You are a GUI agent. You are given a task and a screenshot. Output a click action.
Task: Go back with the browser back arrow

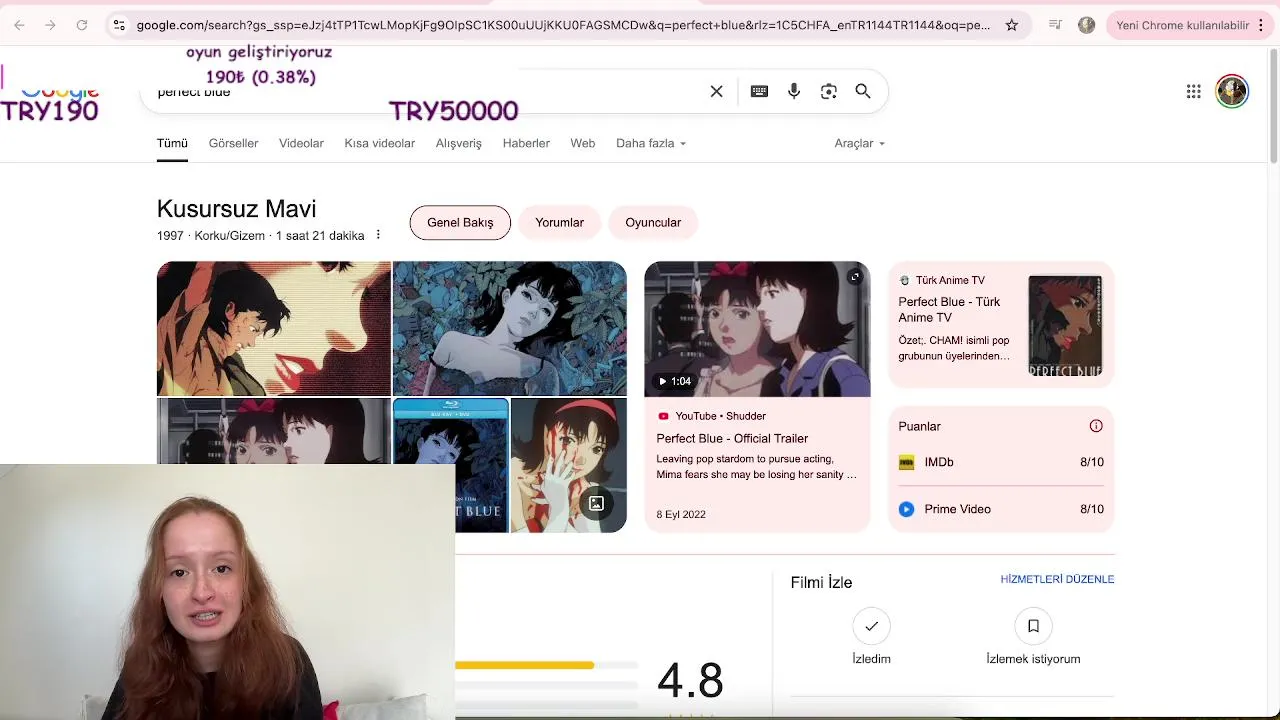19,25
